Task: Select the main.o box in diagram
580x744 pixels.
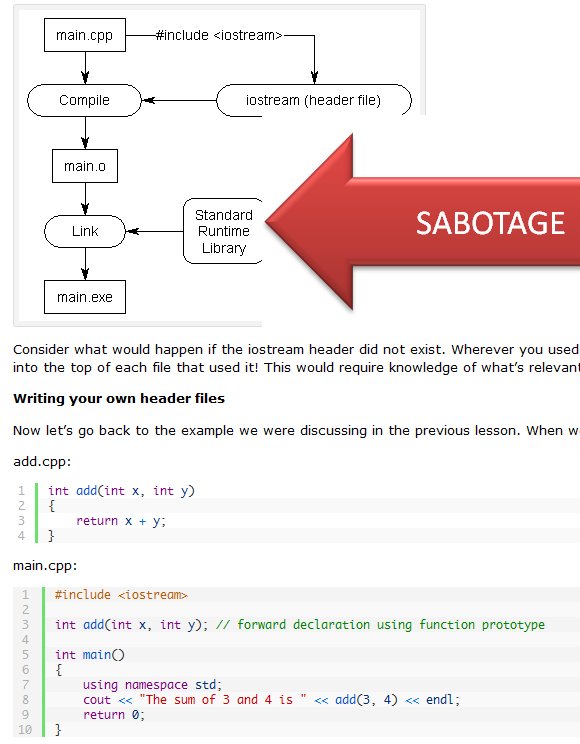Action: point(85,166)
